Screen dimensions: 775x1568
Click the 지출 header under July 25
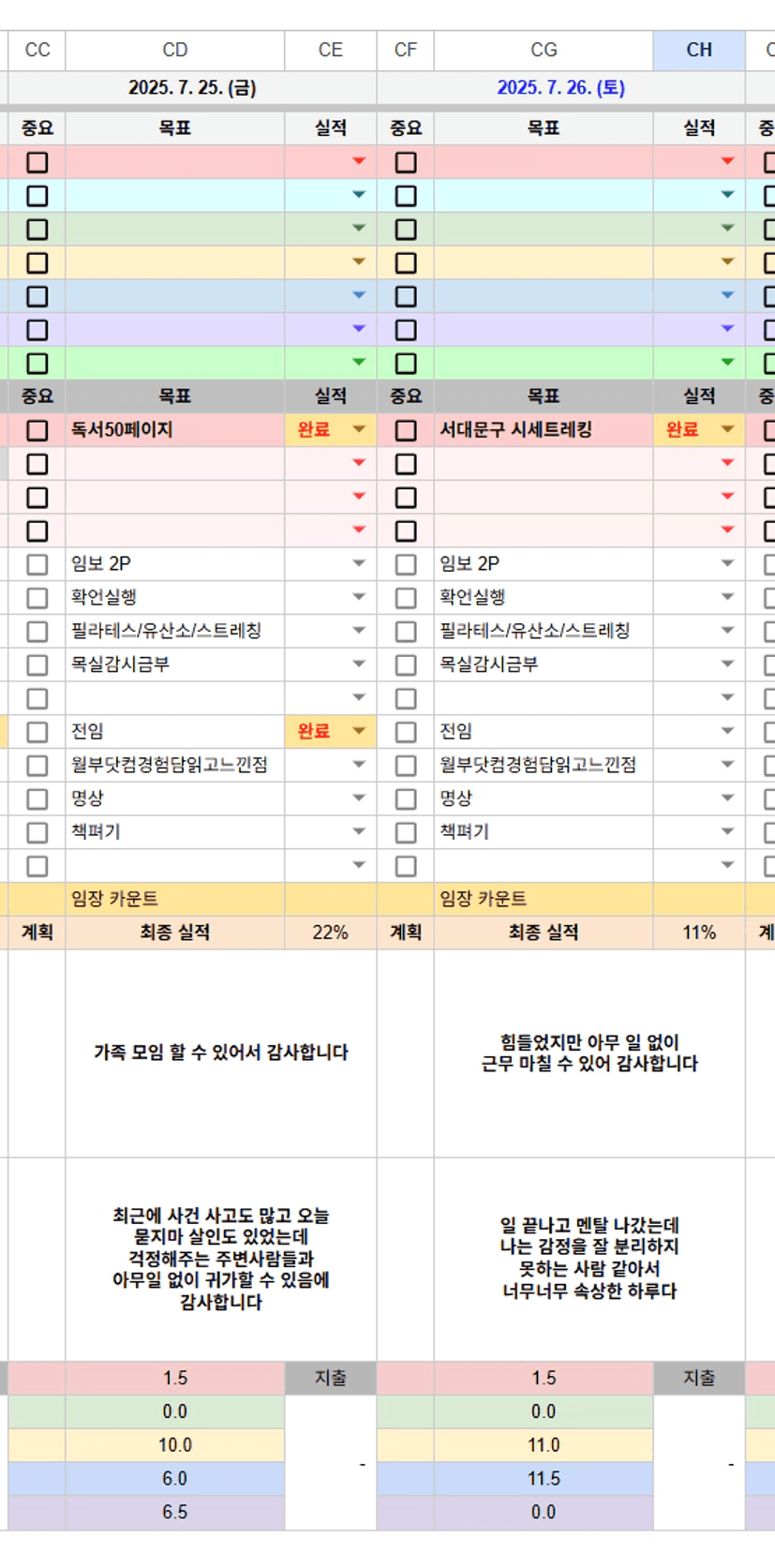[331, 1378]
